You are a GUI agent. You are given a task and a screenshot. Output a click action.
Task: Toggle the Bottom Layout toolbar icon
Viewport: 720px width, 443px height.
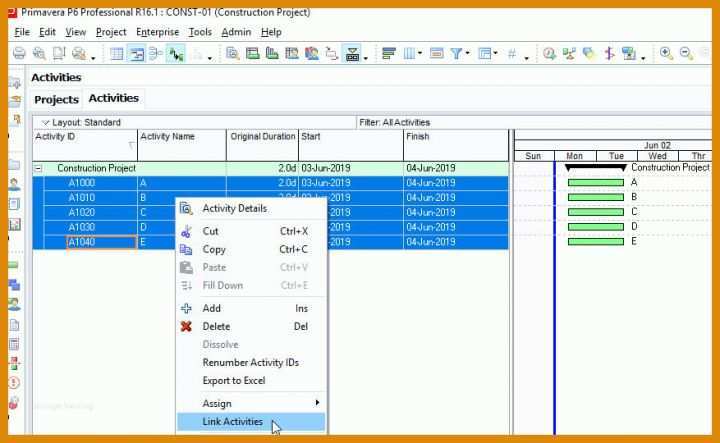tap(352, 54)
